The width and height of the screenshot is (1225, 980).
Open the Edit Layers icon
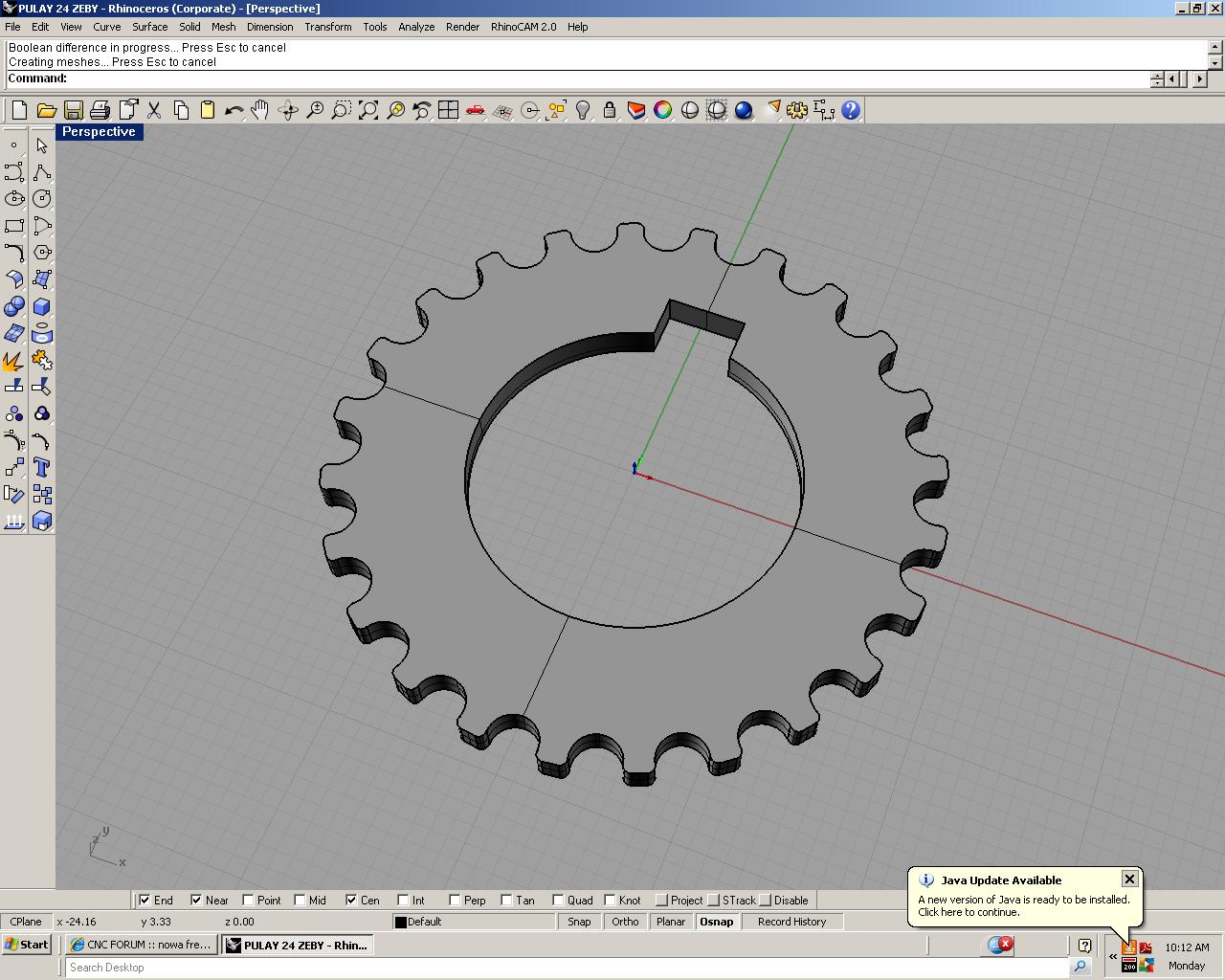(x=636, y=110)
